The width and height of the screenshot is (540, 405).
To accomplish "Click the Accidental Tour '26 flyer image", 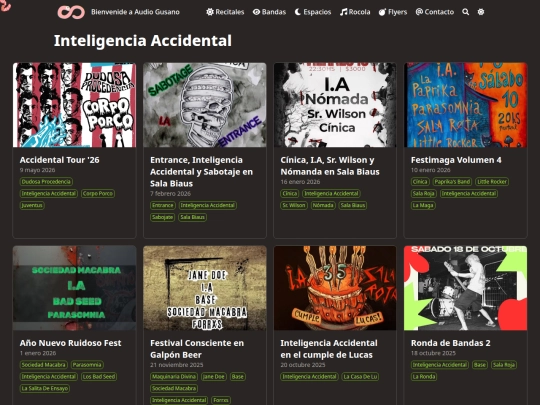I will (x=74, y=105).
